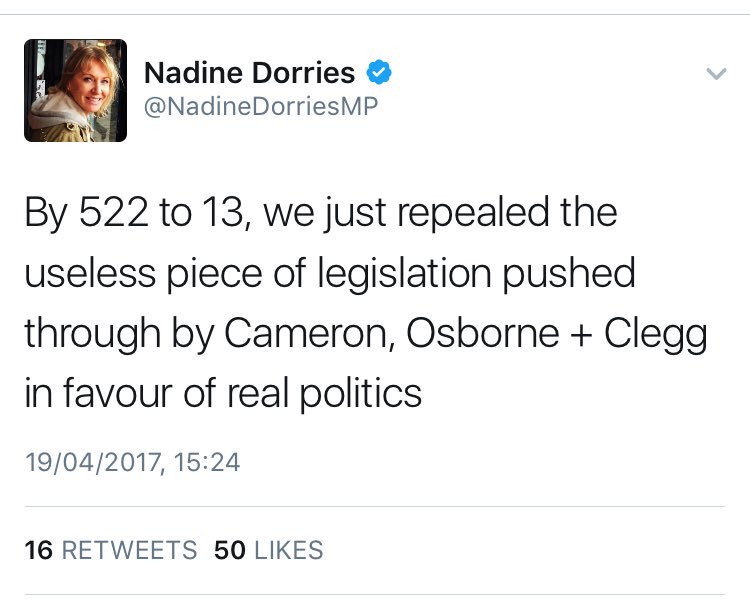Click the retweet count number 16

[x=38, y=550]
